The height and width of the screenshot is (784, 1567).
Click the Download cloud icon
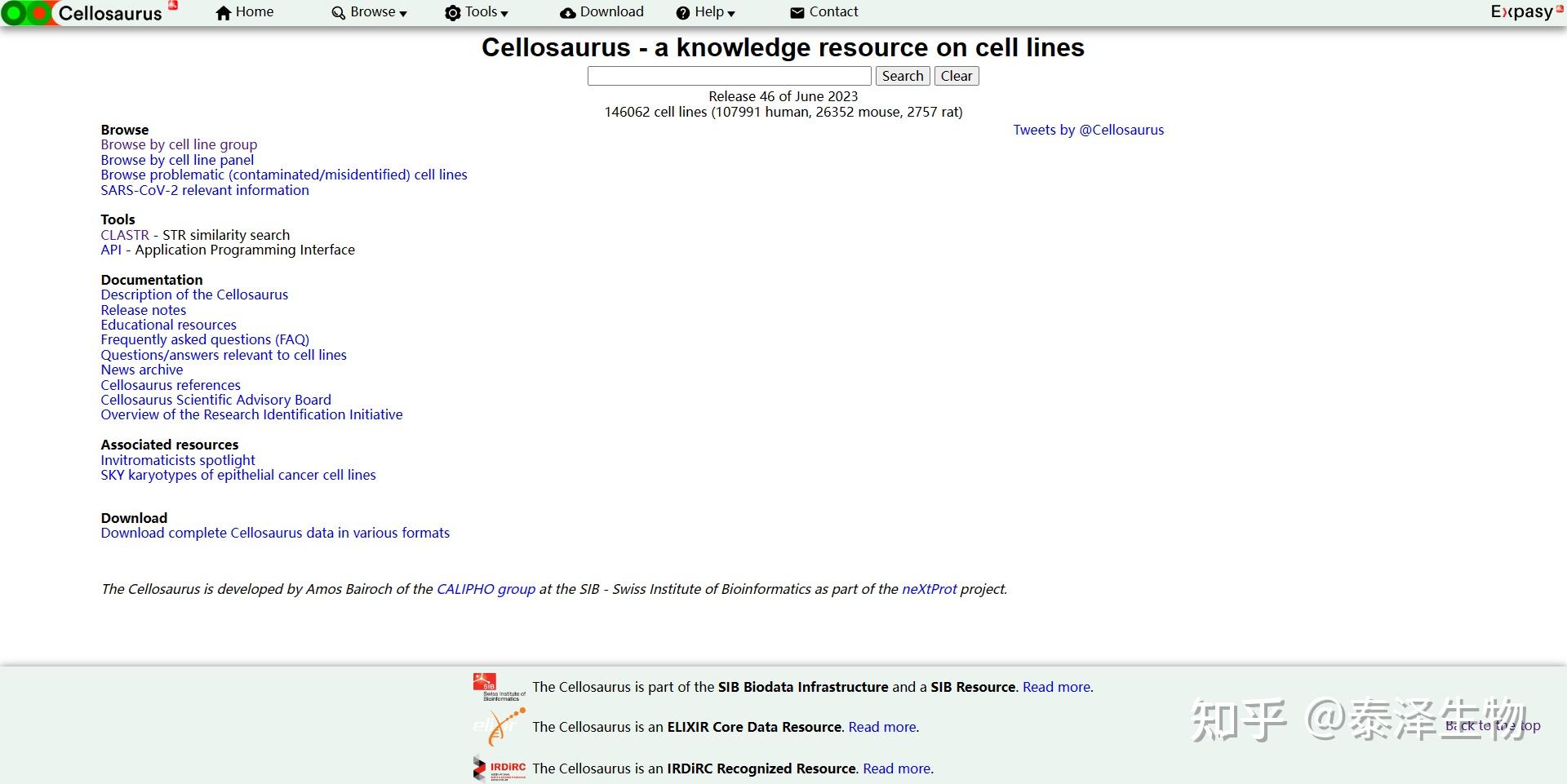[568, 13]
